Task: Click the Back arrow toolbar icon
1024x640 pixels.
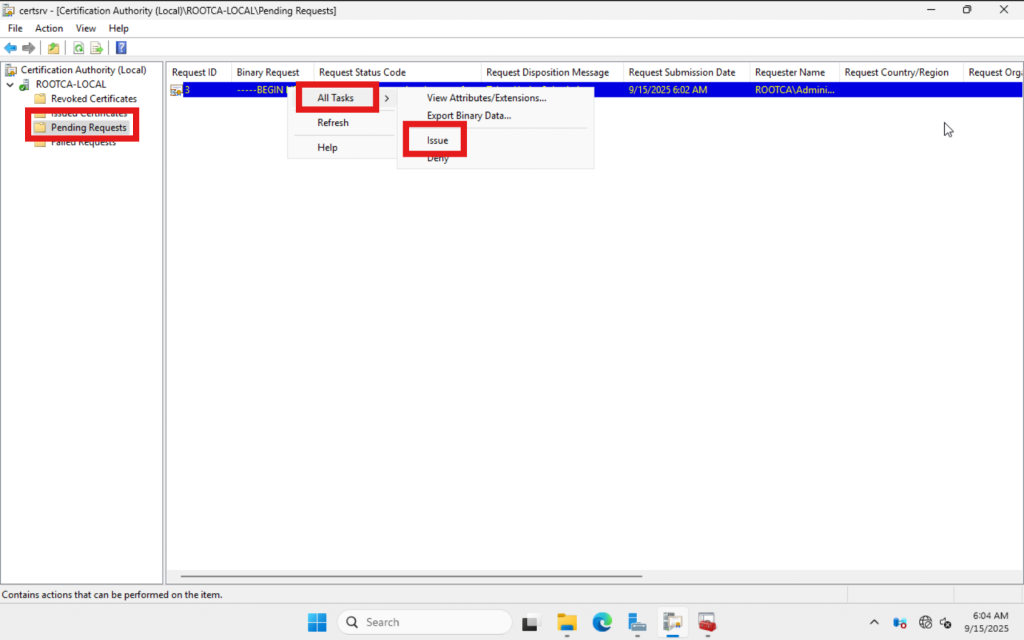Action: pyautogui.click(x=11, y=48)
